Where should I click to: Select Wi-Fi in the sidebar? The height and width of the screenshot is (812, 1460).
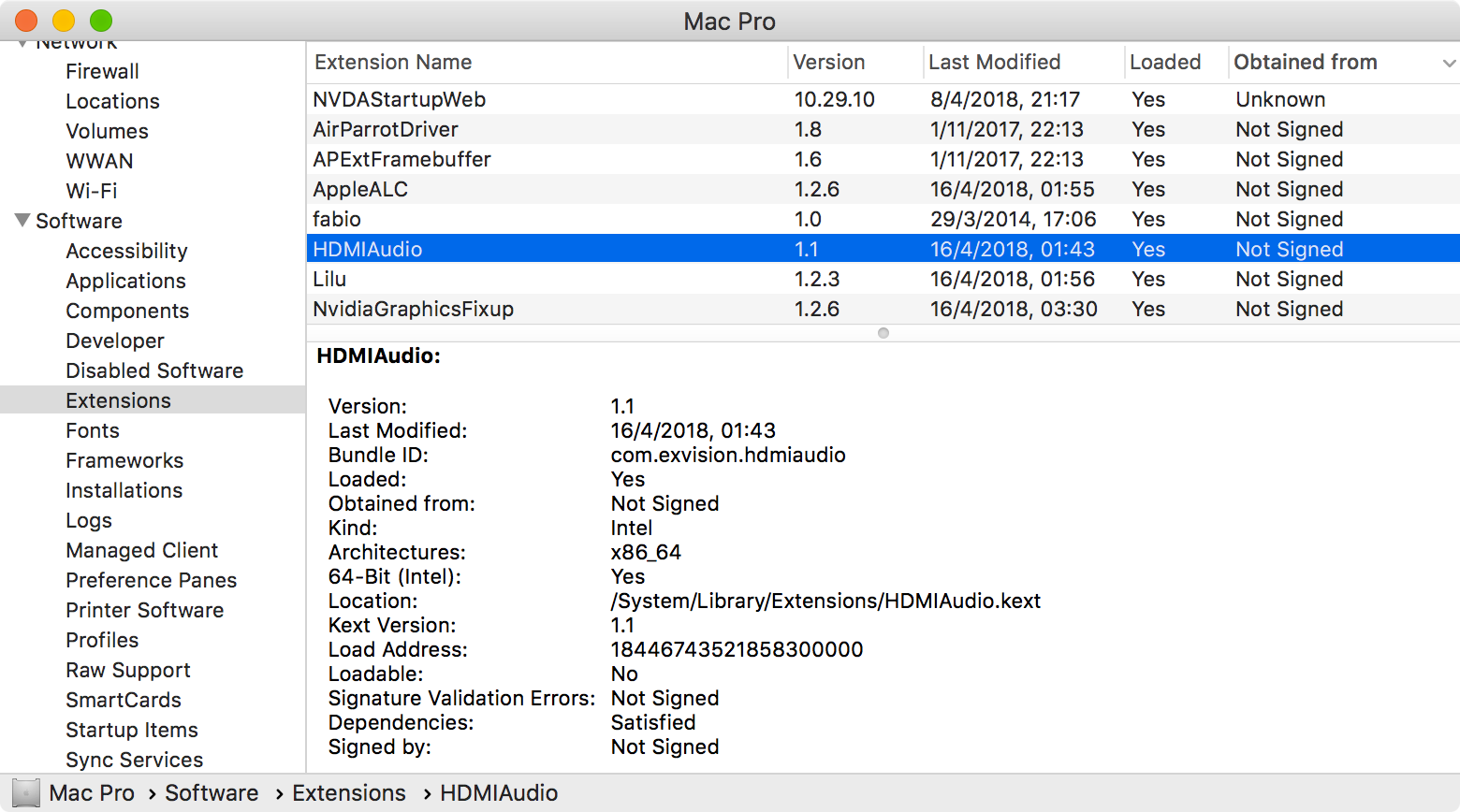coord(91,191)
